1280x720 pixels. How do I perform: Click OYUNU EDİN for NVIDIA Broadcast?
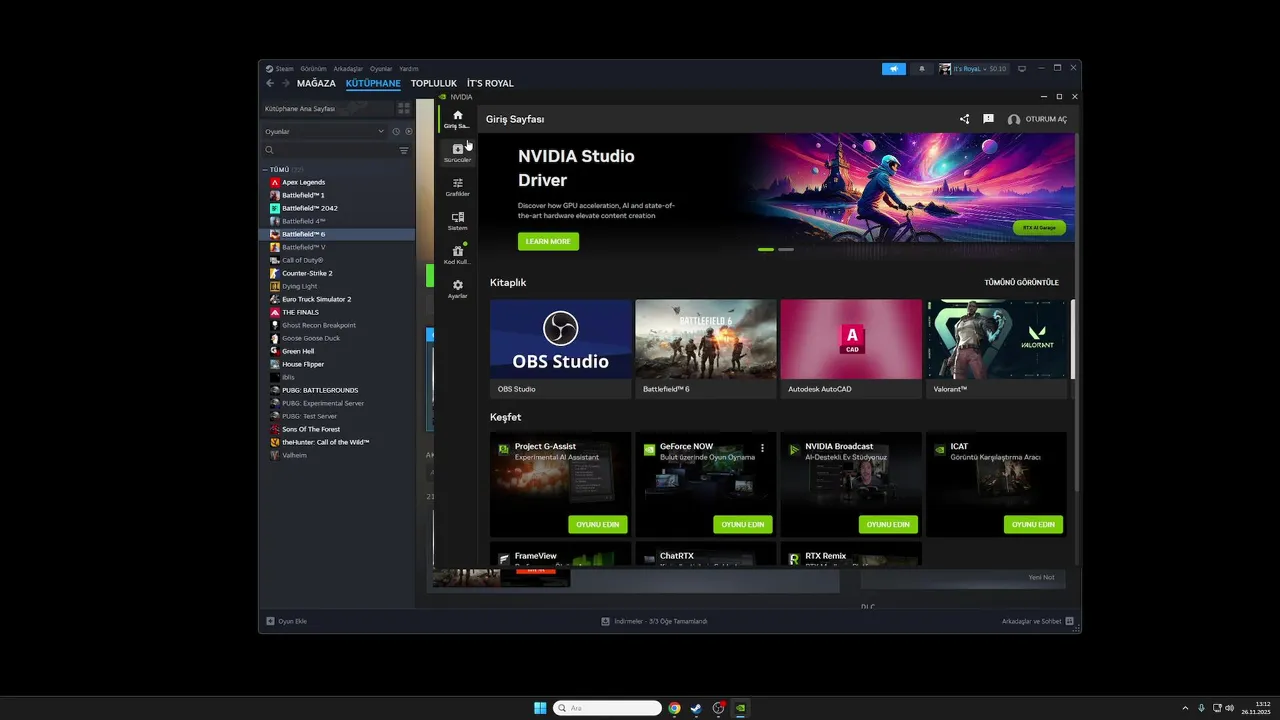point(888,524)
